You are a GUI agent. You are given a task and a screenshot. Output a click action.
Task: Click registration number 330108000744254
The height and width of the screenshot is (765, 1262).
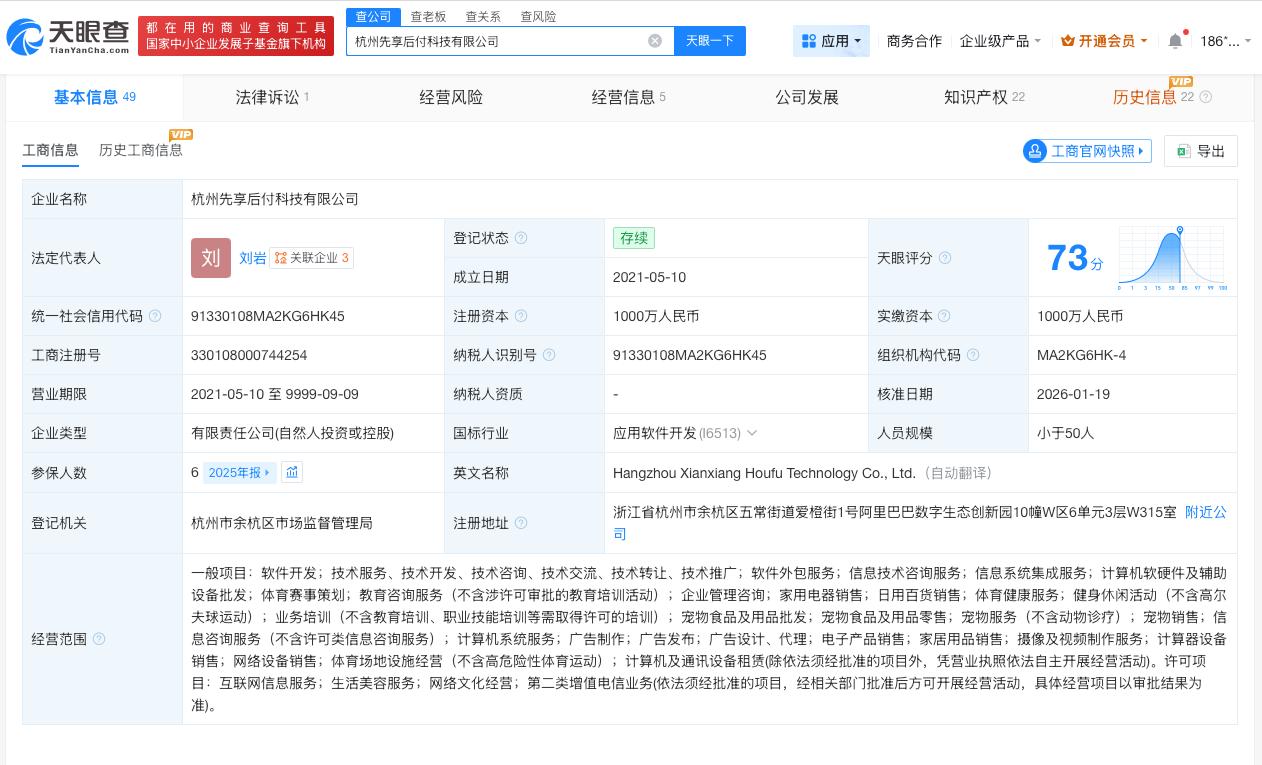(x=249, y=355)
